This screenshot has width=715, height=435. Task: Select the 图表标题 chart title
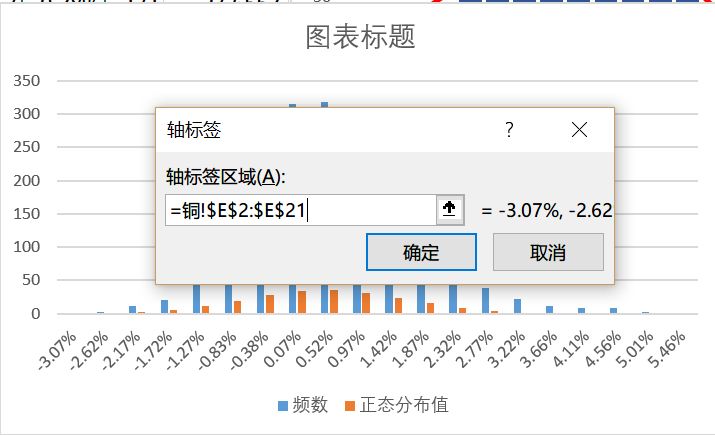click(360, 38)
